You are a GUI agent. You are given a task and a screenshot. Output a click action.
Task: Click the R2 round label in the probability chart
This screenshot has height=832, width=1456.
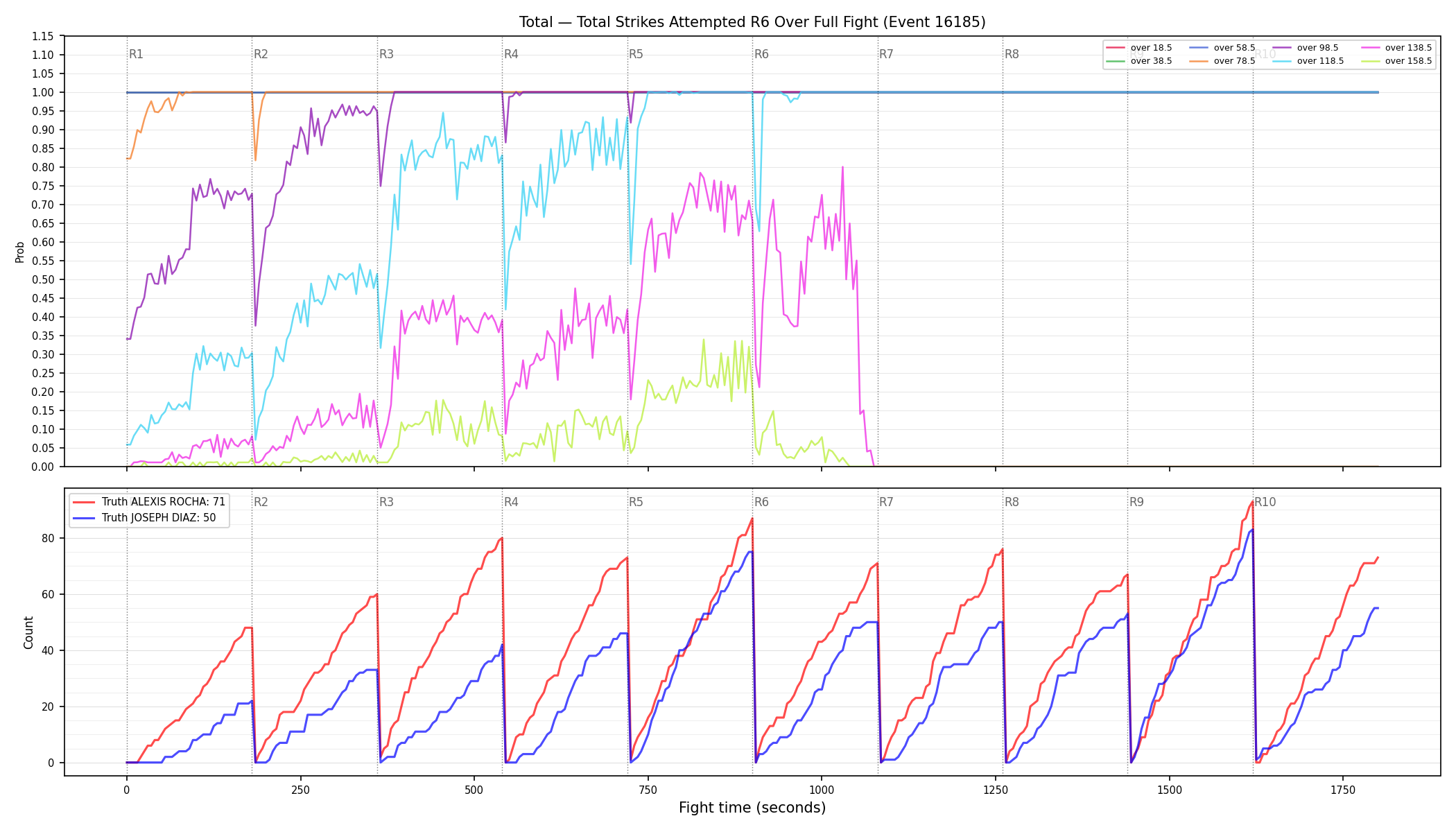click(261, 54)
